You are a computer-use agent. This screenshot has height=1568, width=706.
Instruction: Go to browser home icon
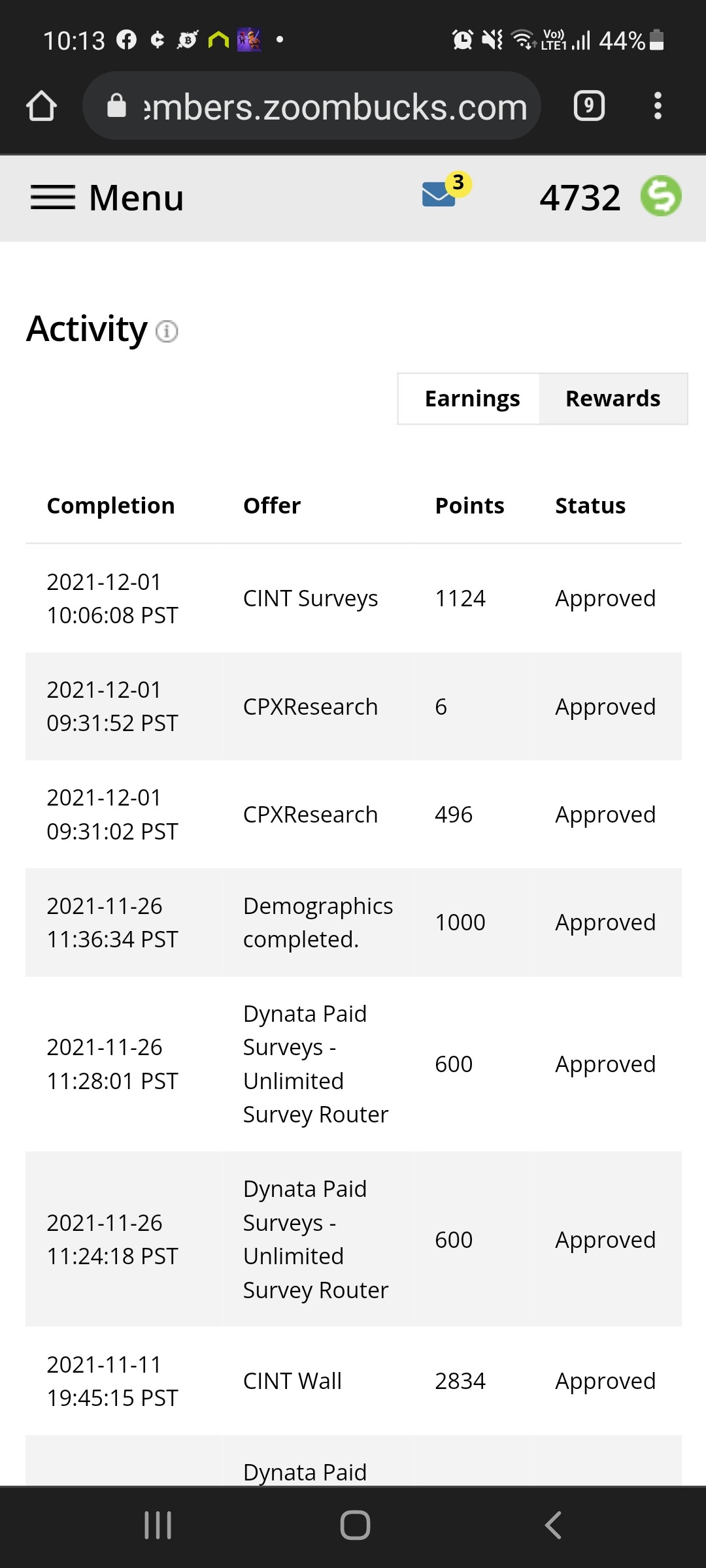[41, 106]
